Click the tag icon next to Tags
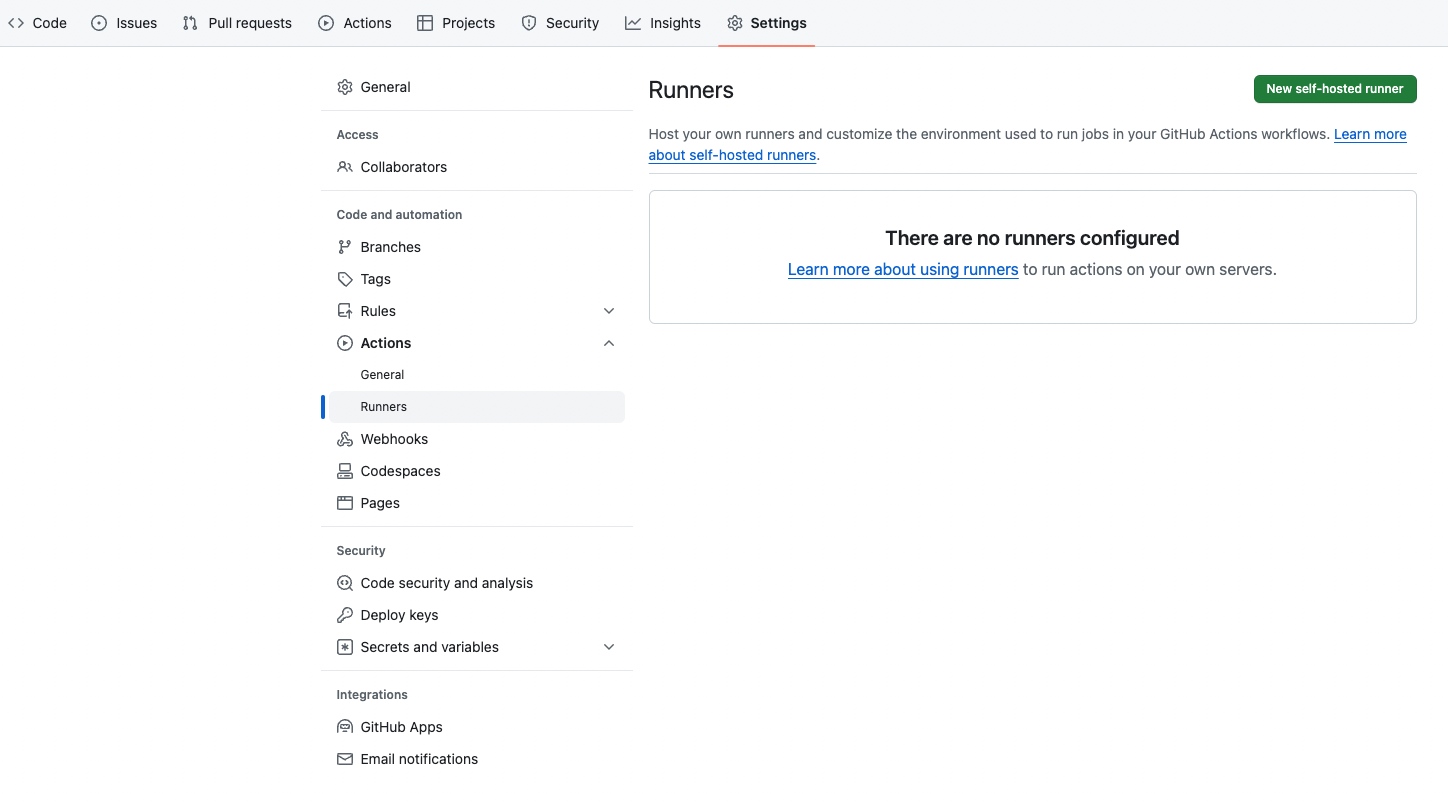Image resolution: width=1448 pixels, height=803 pixels. click(345, 279)
